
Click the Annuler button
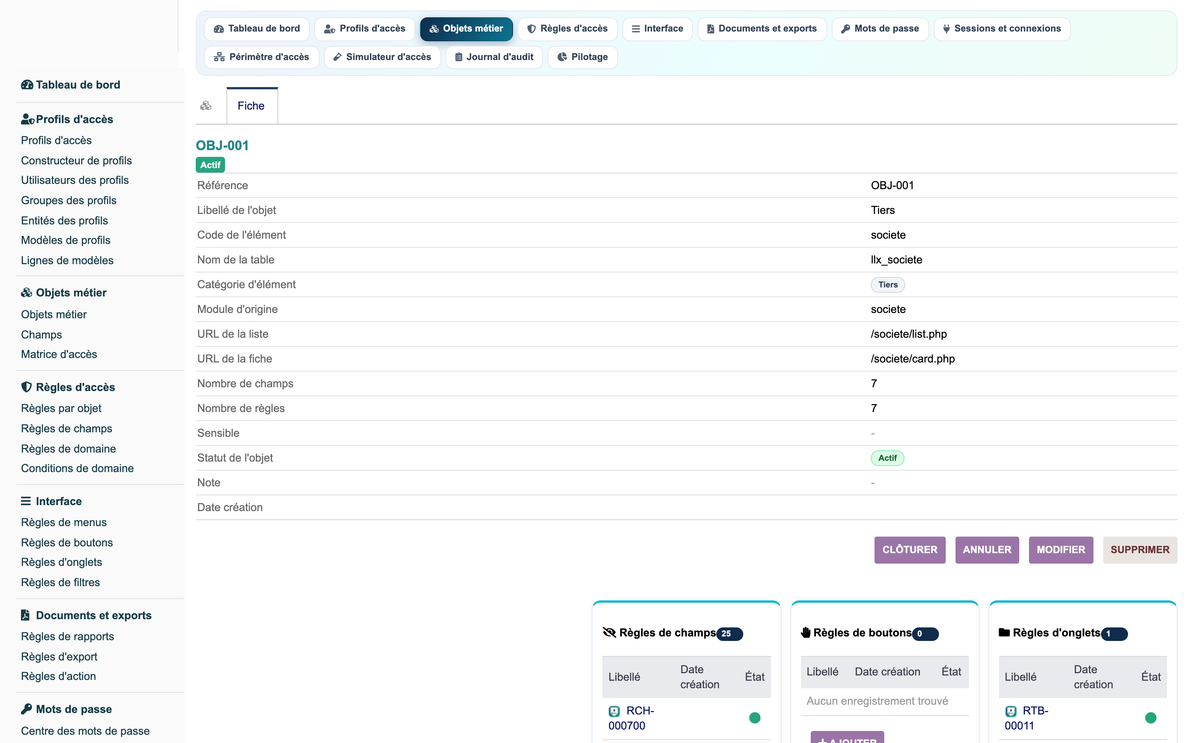[987, 550]
